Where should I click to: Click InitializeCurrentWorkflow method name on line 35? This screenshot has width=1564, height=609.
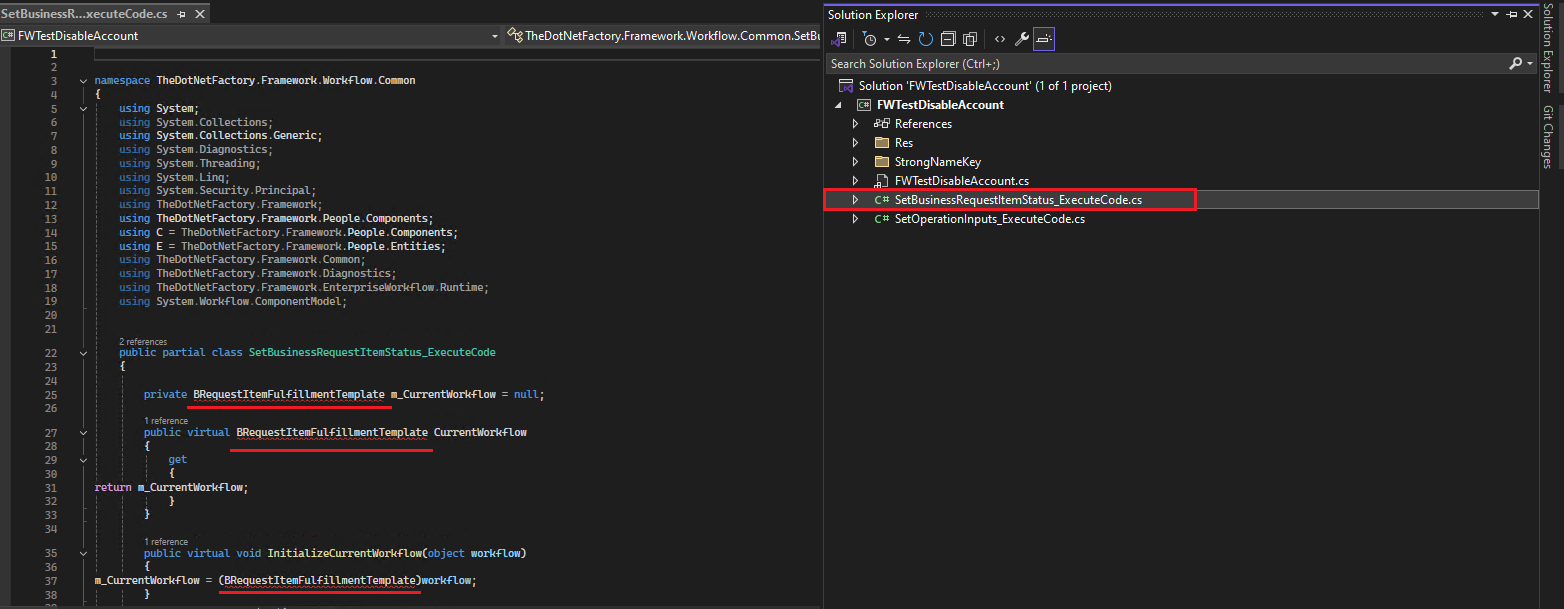[344, 553]
